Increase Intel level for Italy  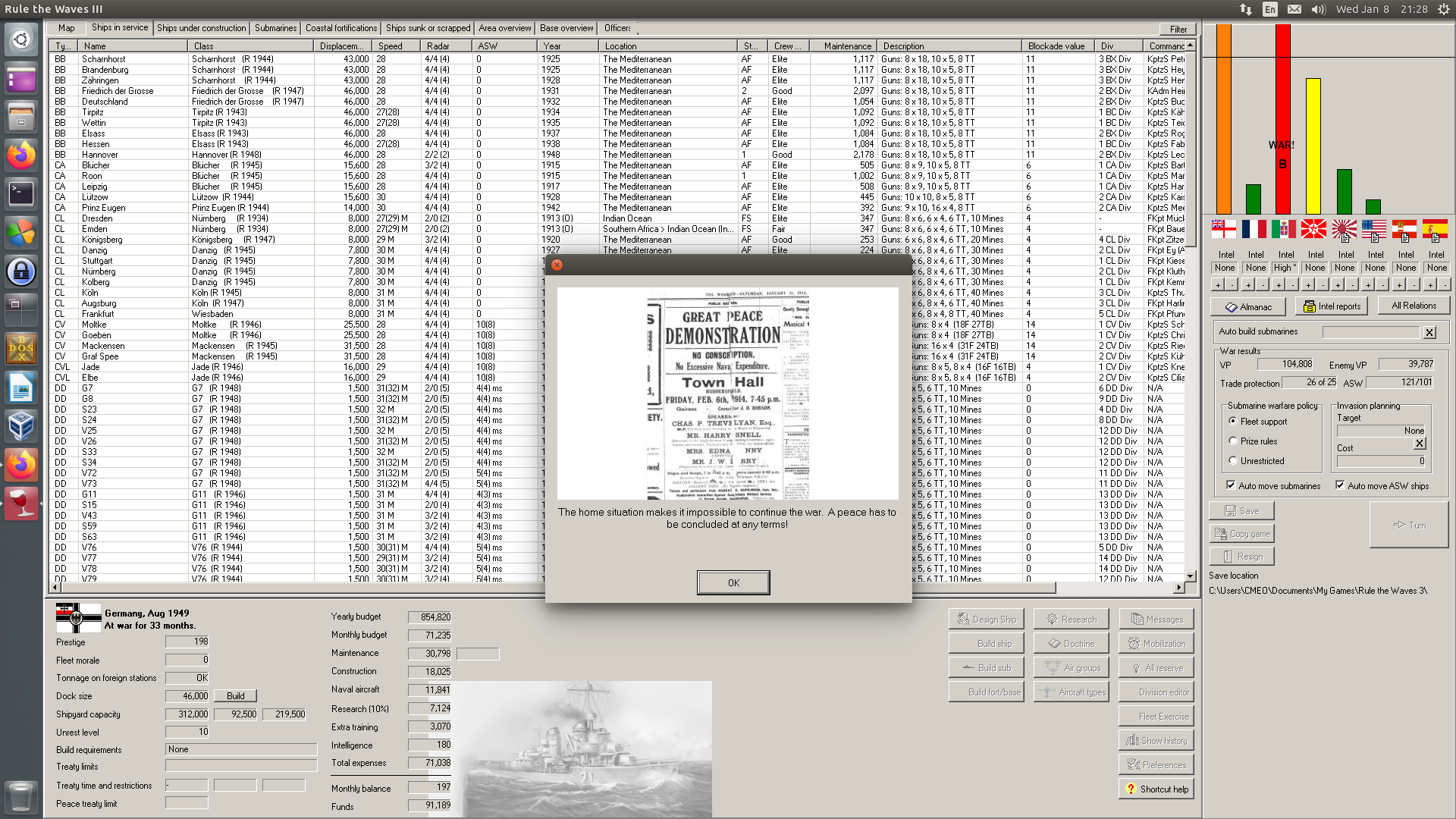point(1278,285)
